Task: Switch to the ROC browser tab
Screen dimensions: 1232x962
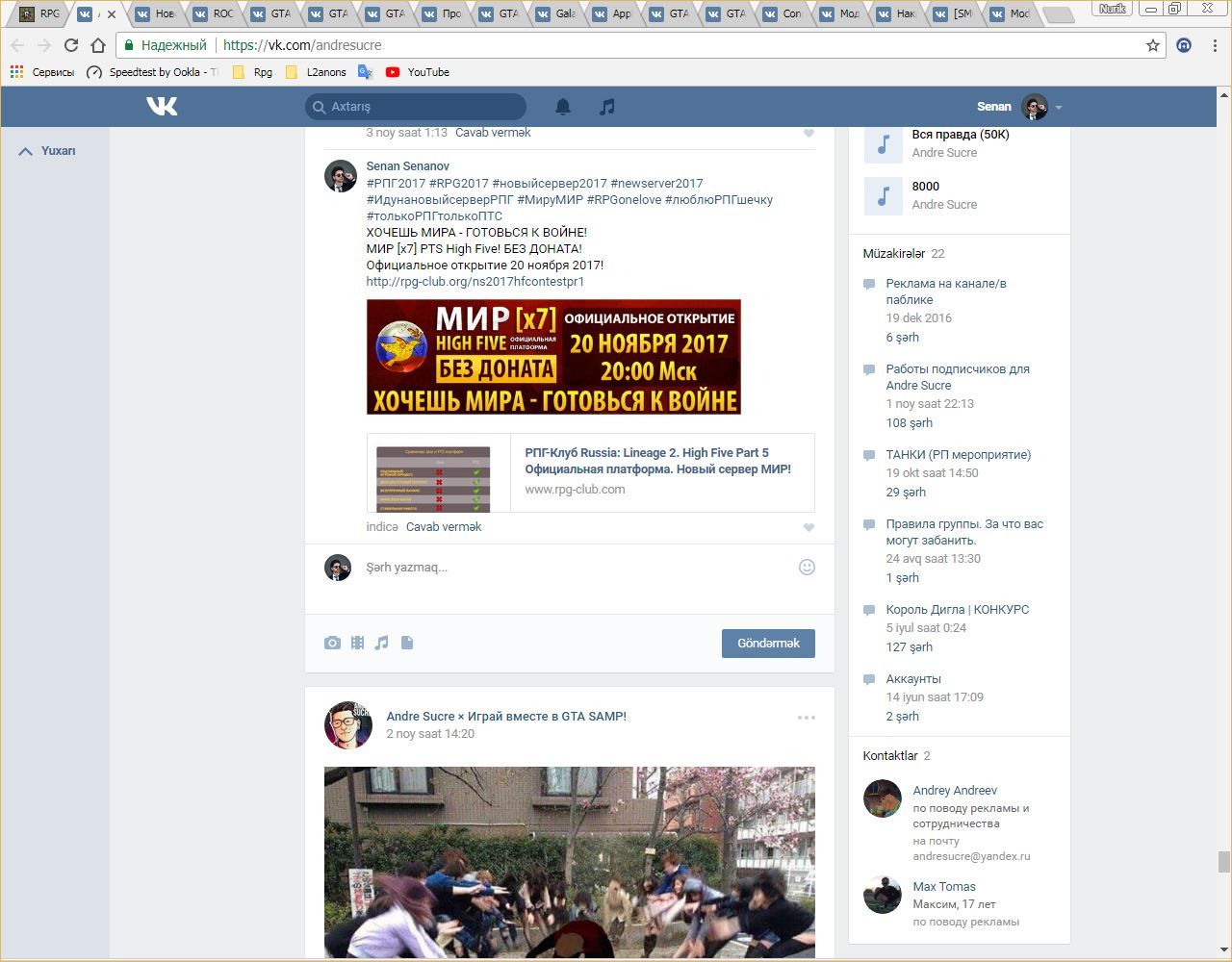Action: (216, 13)
